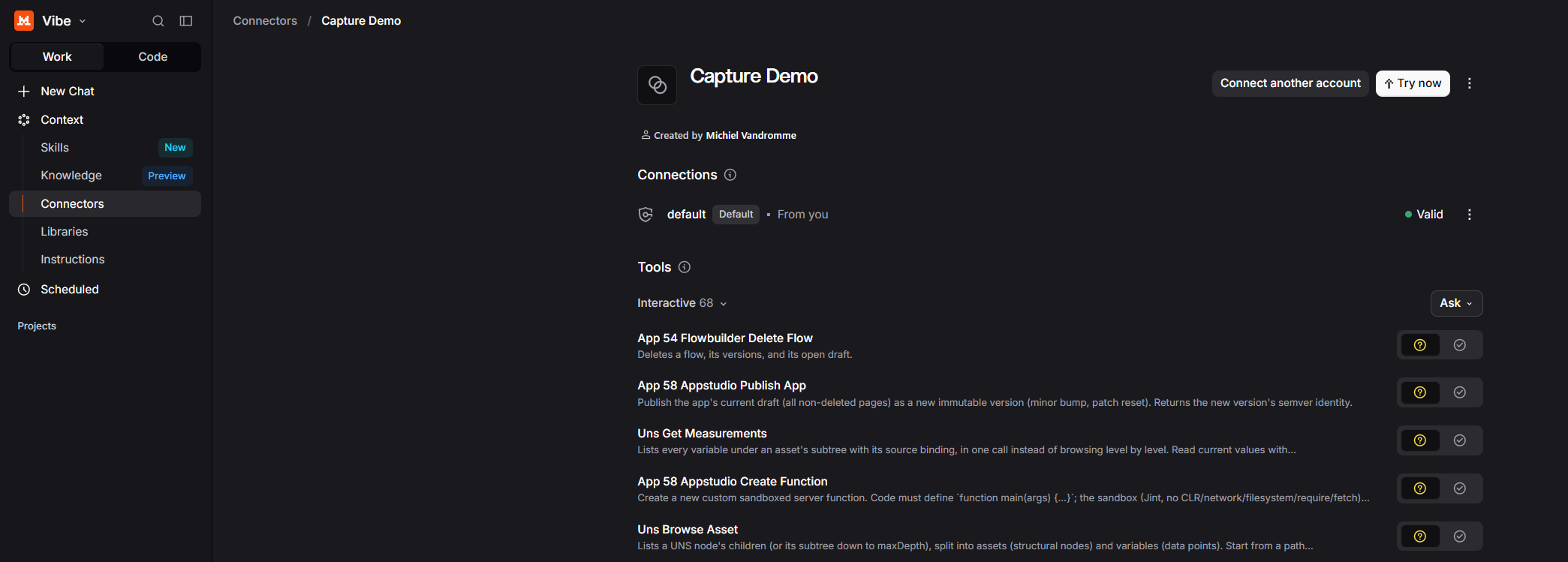1568x562 pixels.
Task: Click the Uns Browse Asset tool title
Action: [x=688, y=530]
